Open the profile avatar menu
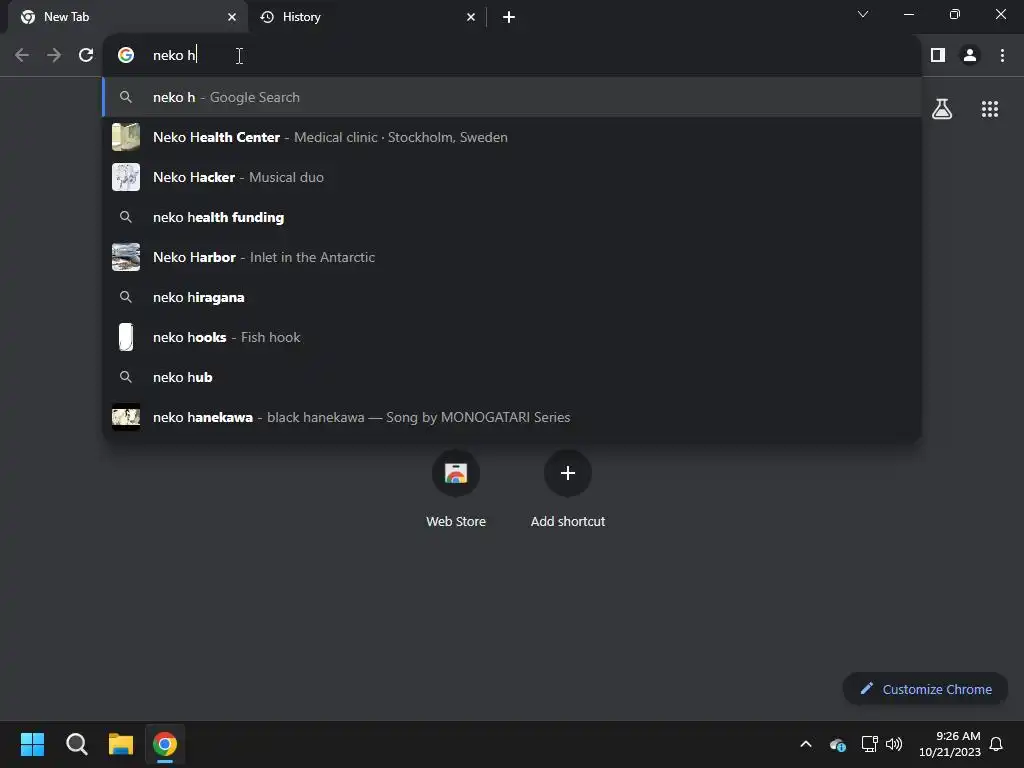 (970, 56)
